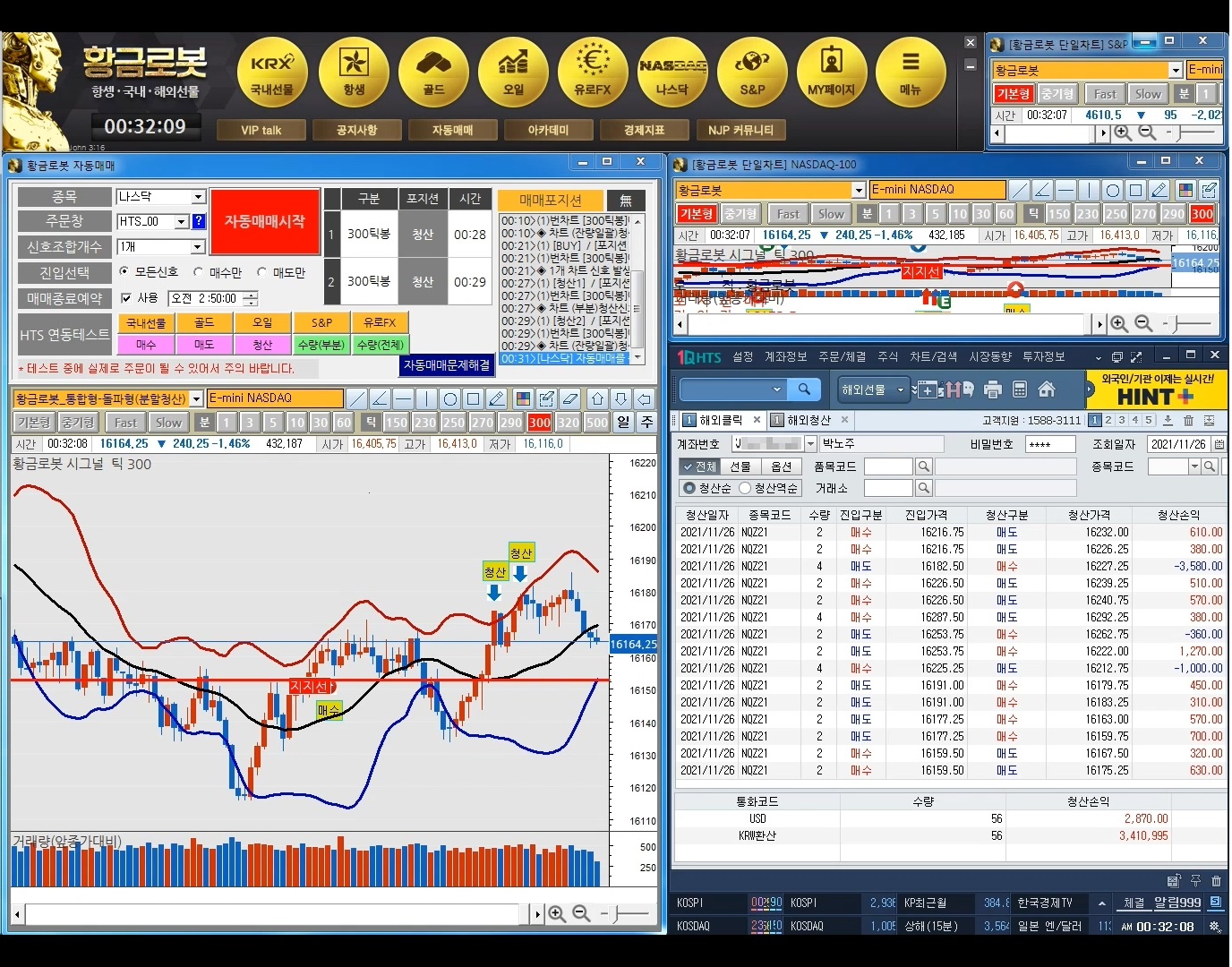Expand the 계좌번호 account dropdown
The width and height of the screenshot is (1232, 967).
pos(811,443)
